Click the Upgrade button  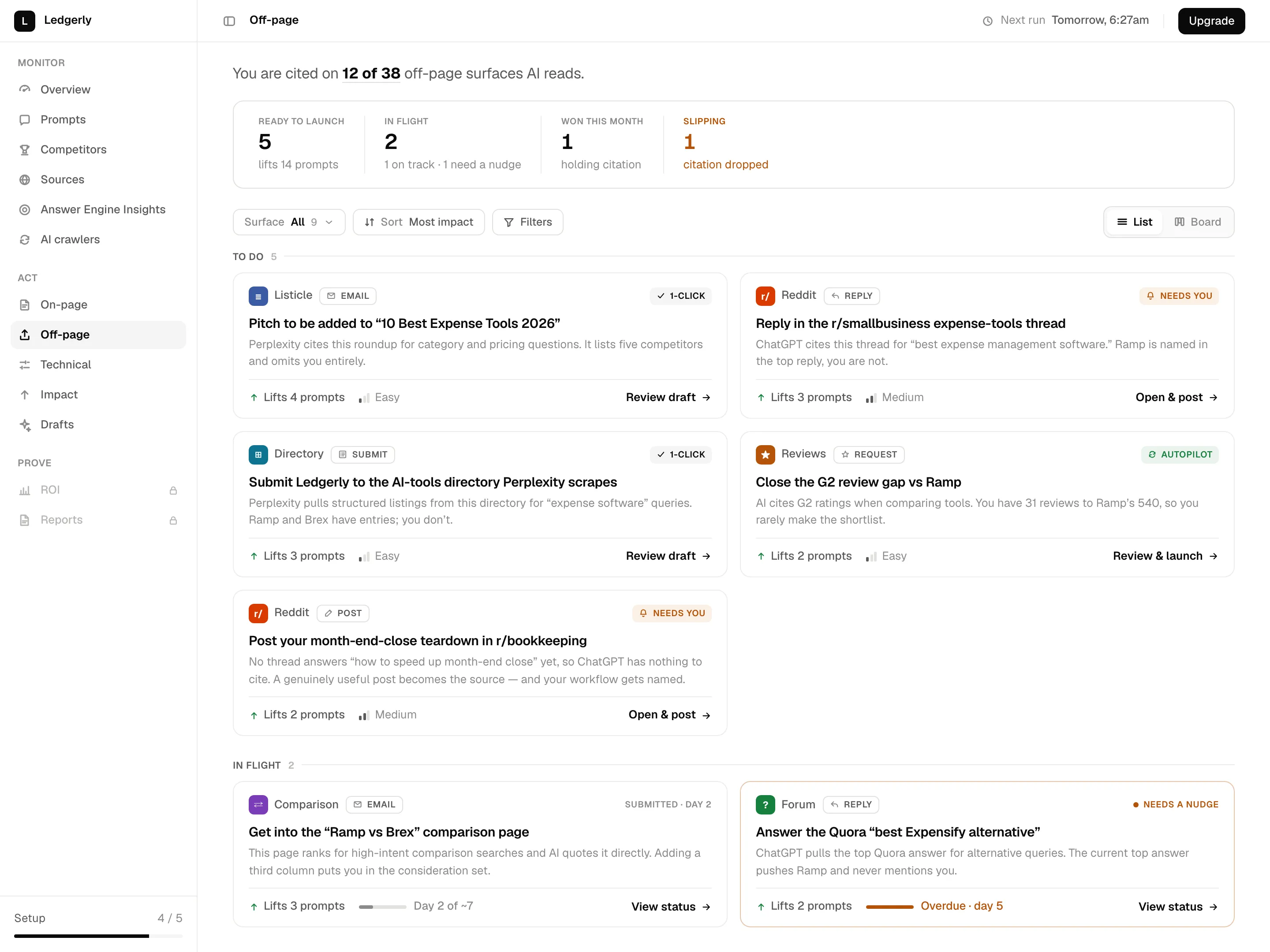pyautogui.click(x=1211, y=21)
